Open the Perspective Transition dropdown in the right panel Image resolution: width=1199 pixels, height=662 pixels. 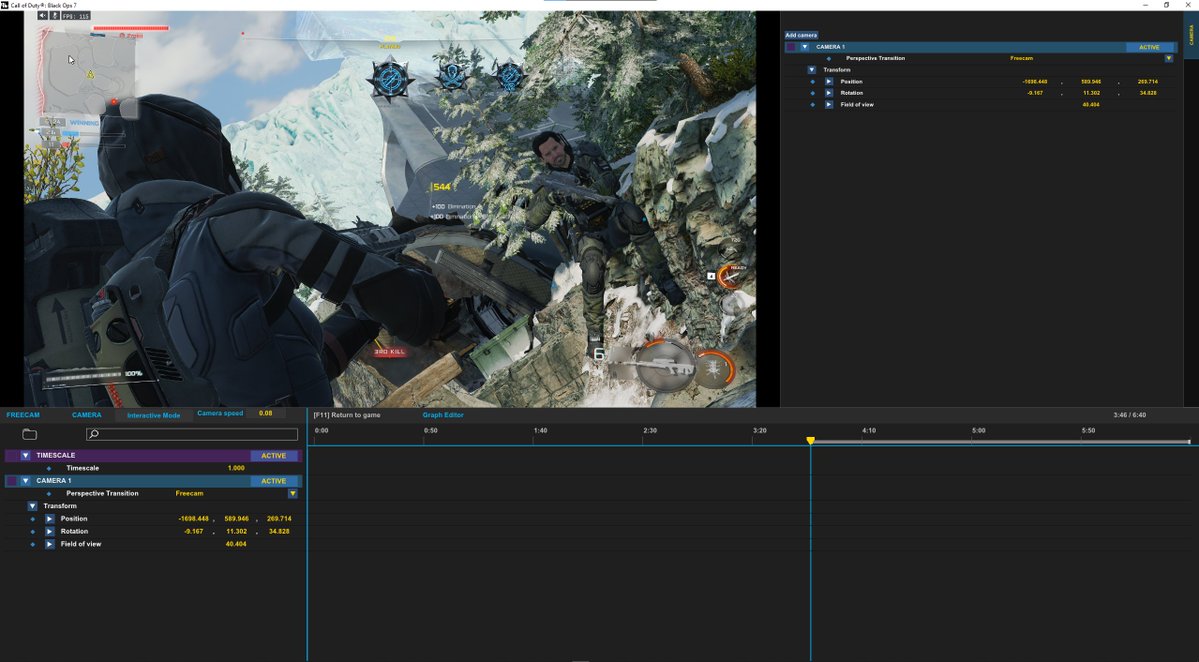(x=1168, y=58)
